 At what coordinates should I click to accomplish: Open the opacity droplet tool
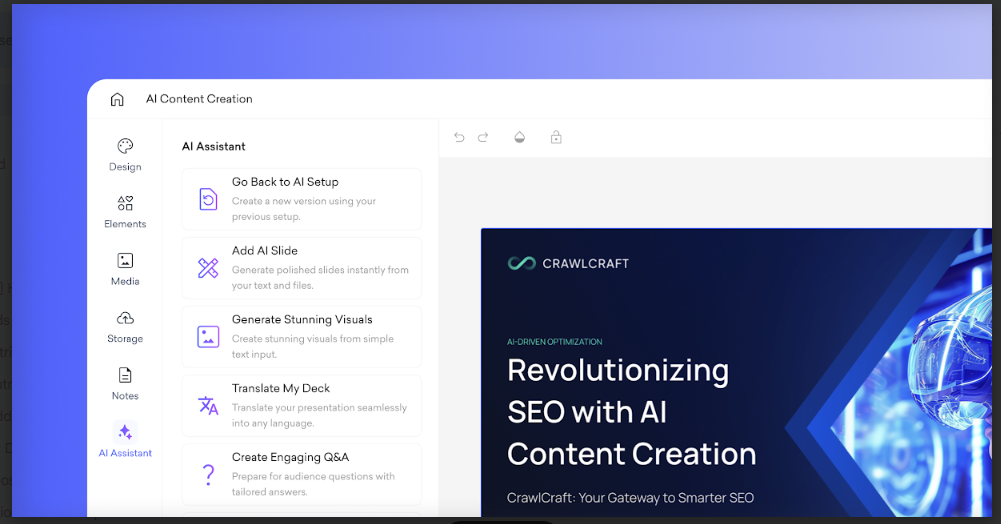click(x=520, y=137)
